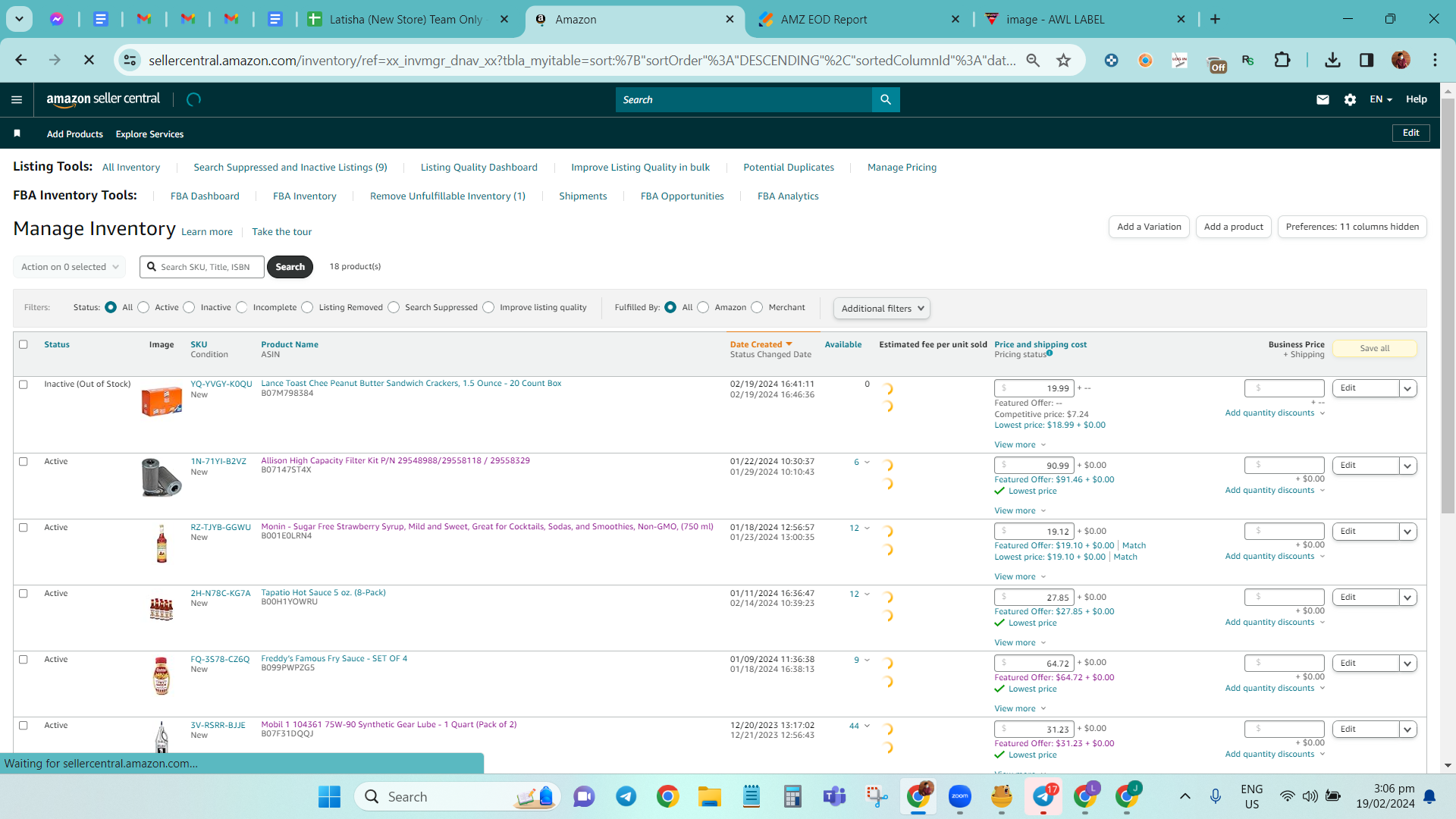Open the Action on 0 selected dropdown
This screenshot has height=819, width=1456.
point(70,267)
